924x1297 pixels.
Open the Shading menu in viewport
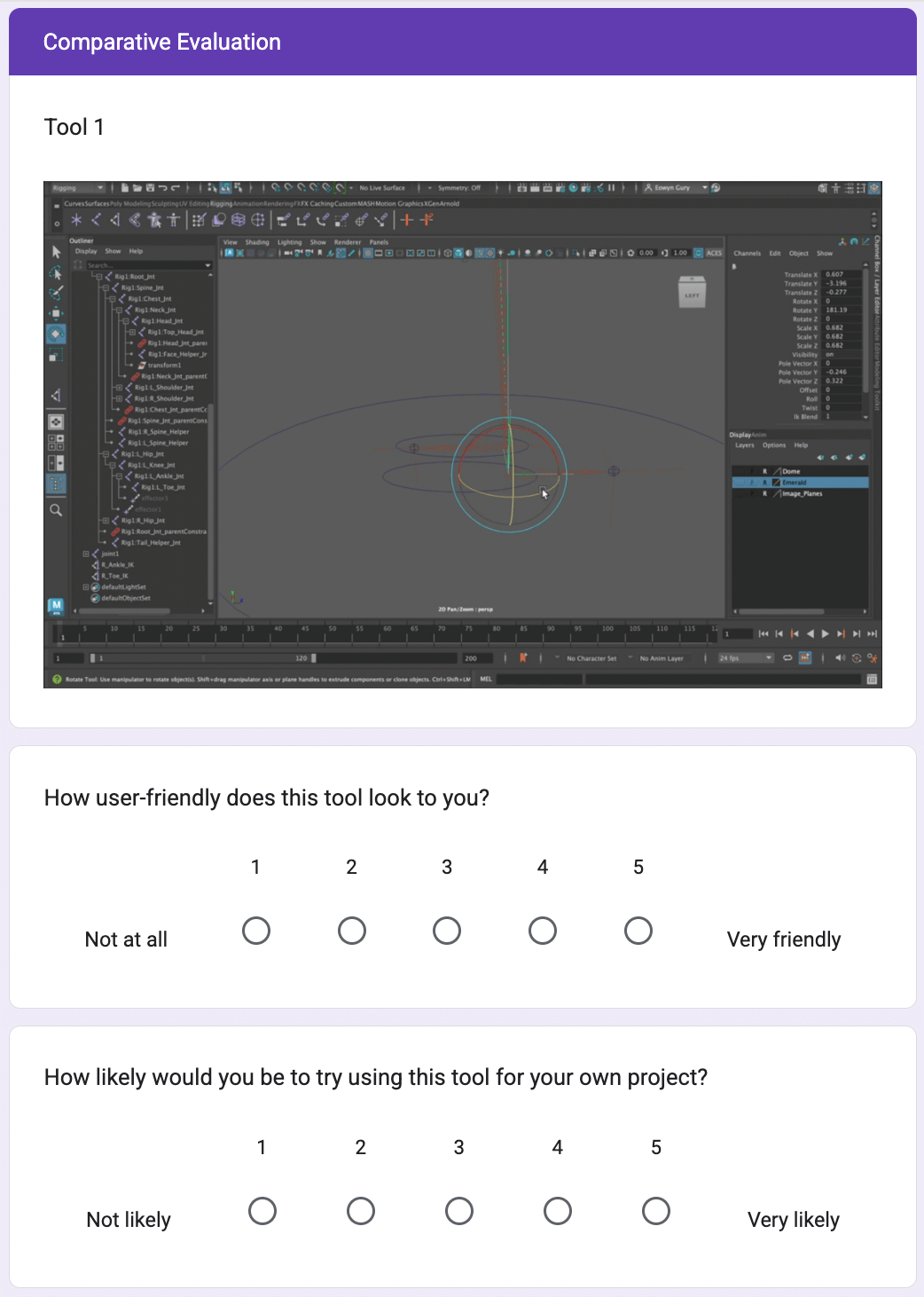pyautogui.click(x=256, y=242)
